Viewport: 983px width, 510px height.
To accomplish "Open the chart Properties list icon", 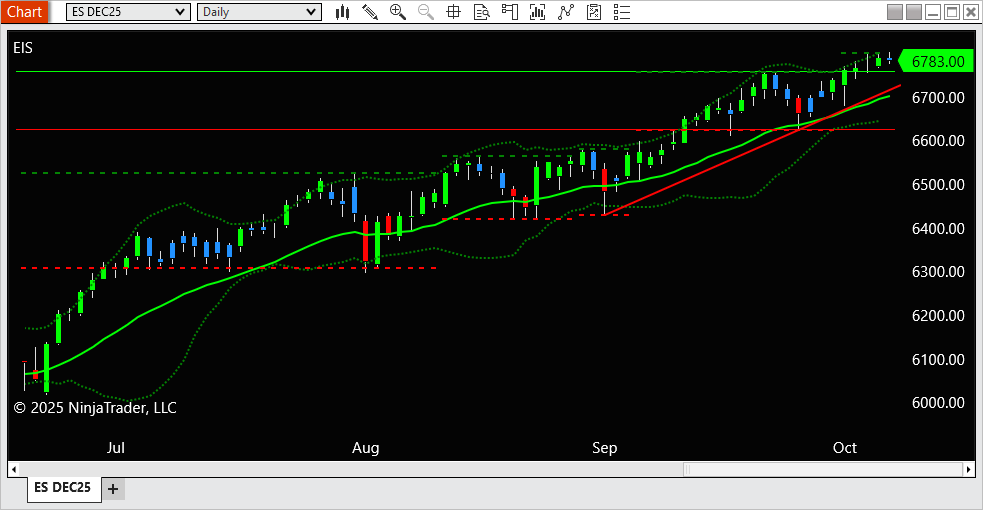I will point(622,12).
